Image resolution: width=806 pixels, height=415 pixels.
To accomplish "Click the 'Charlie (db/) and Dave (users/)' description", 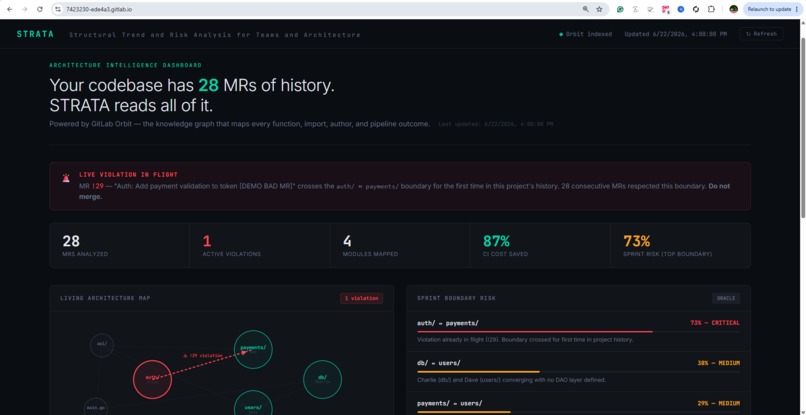I will point(511,380).
